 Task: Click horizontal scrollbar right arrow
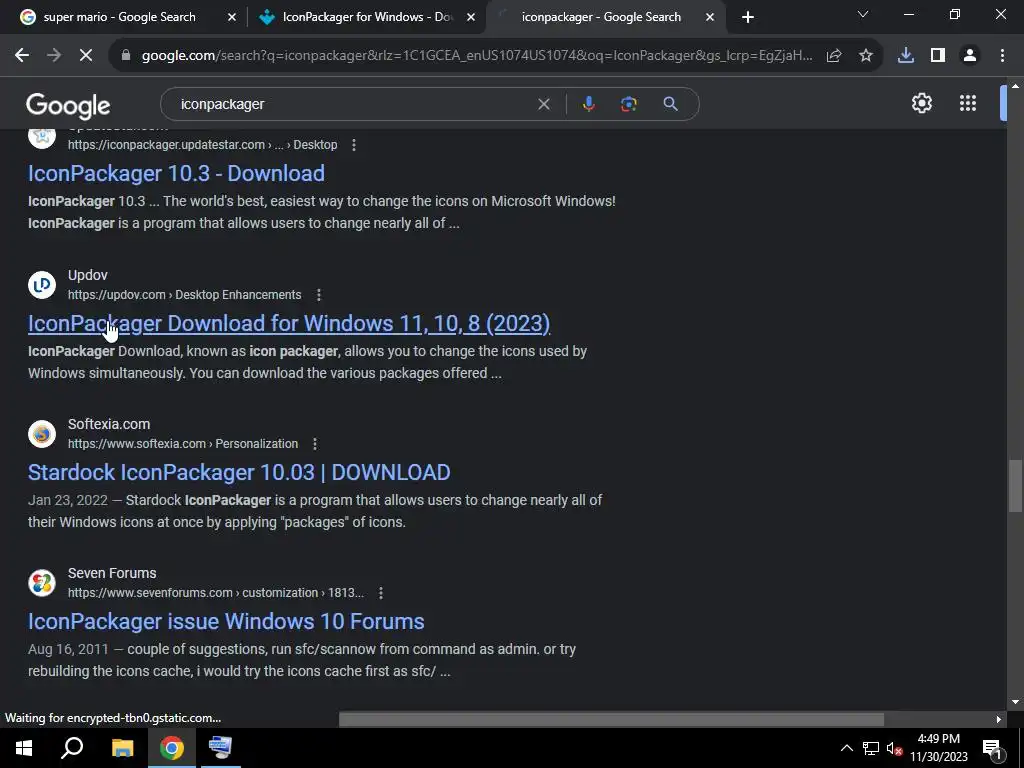tap(998, 719)
